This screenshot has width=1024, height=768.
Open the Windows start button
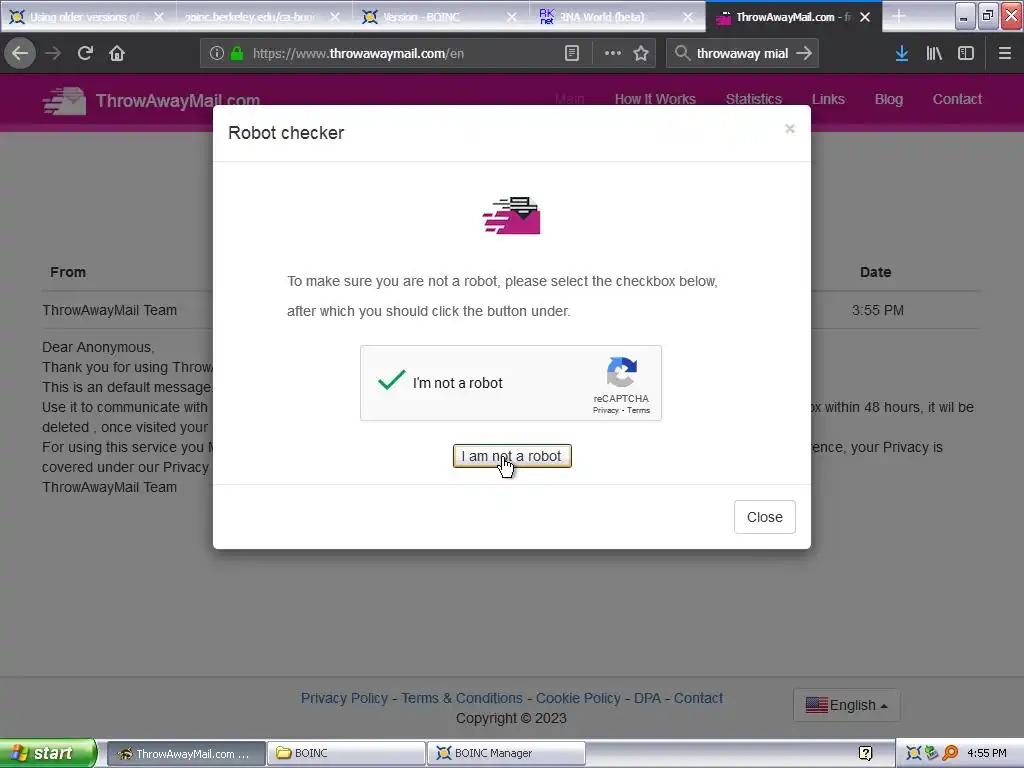[x=48, y=753]
